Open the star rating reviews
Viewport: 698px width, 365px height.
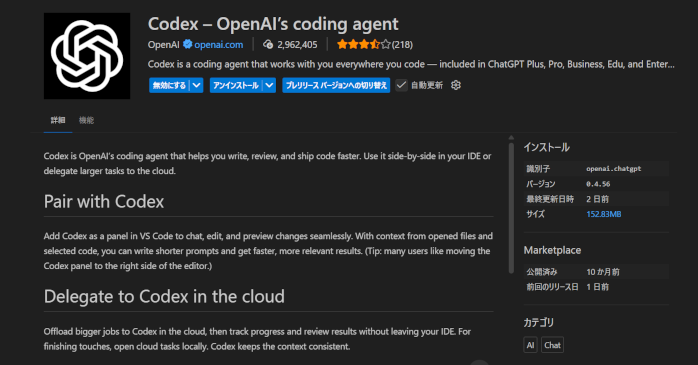pos(364,45)
